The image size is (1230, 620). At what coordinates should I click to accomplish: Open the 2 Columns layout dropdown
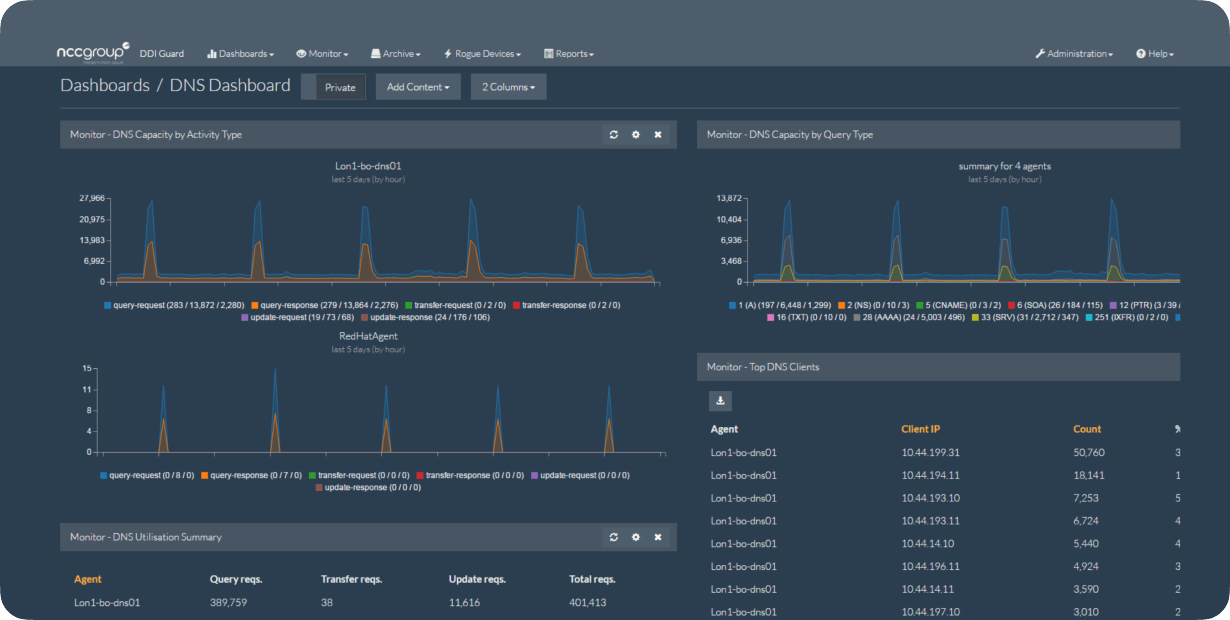[508, 87]
